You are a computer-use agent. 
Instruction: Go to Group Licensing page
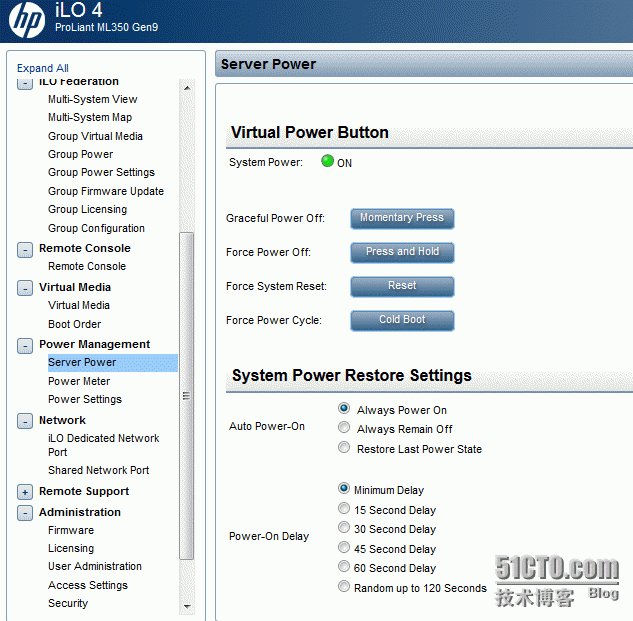coord(88,209)
